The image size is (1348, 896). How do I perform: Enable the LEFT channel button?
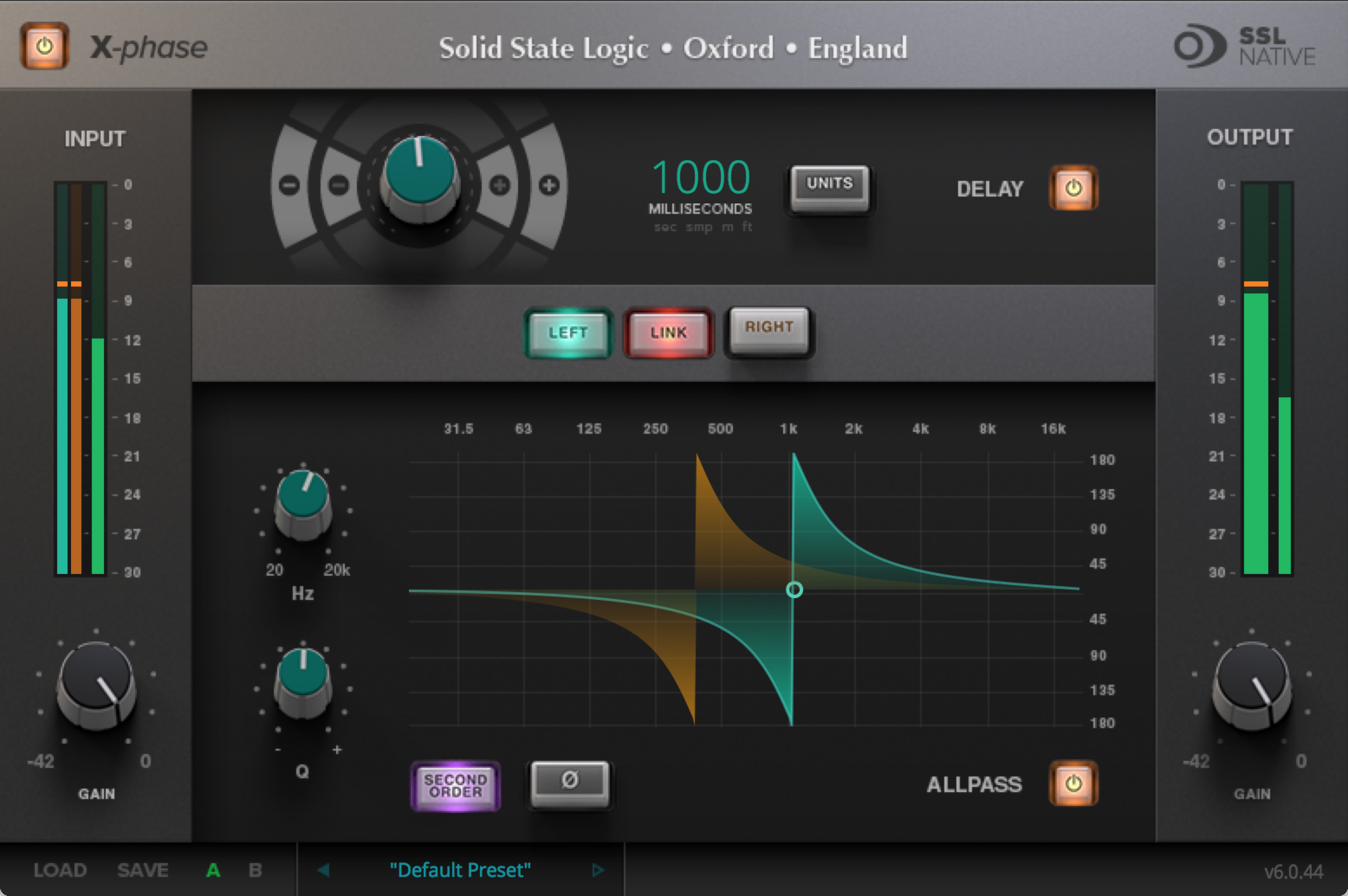click(x=568, y=332)
